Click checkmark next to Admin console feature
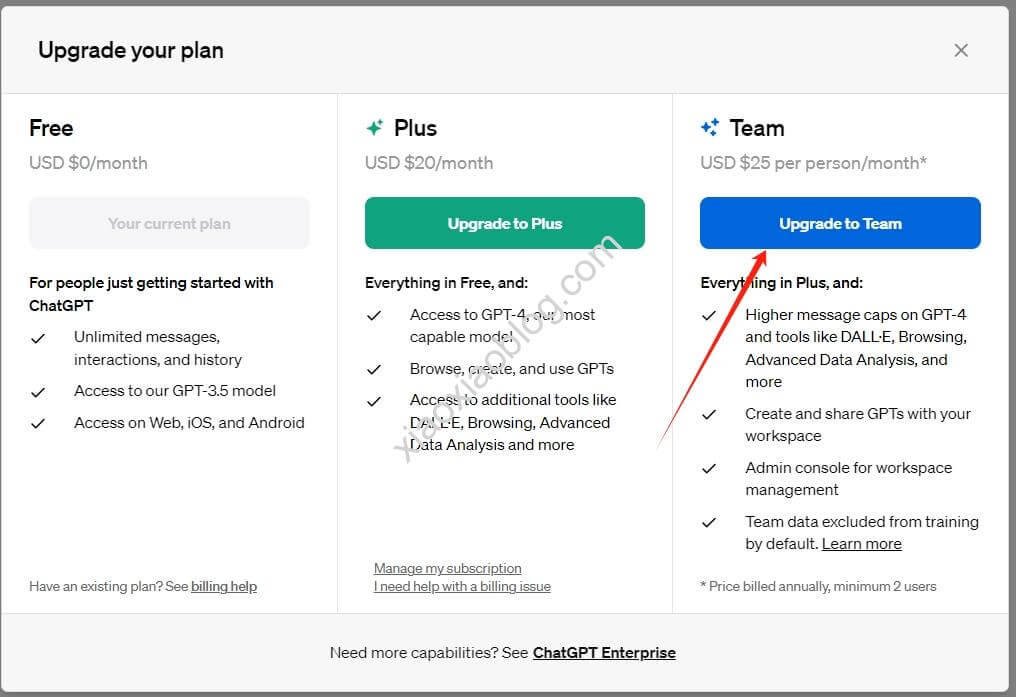 tap(709, 469)
